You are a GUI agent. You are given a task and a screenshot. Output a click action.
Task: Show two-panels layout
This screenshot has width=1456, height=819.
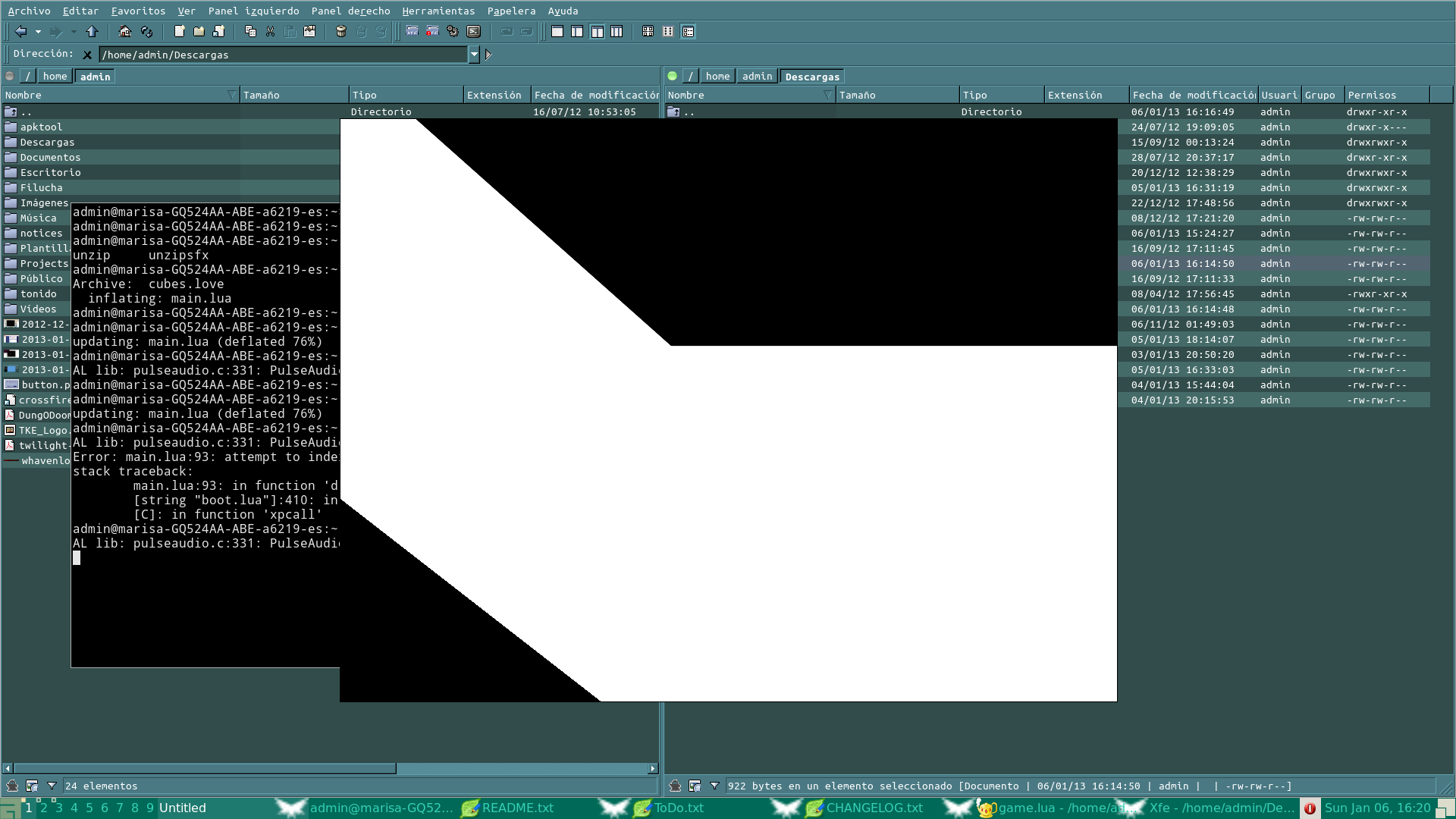tap(598, 31)
